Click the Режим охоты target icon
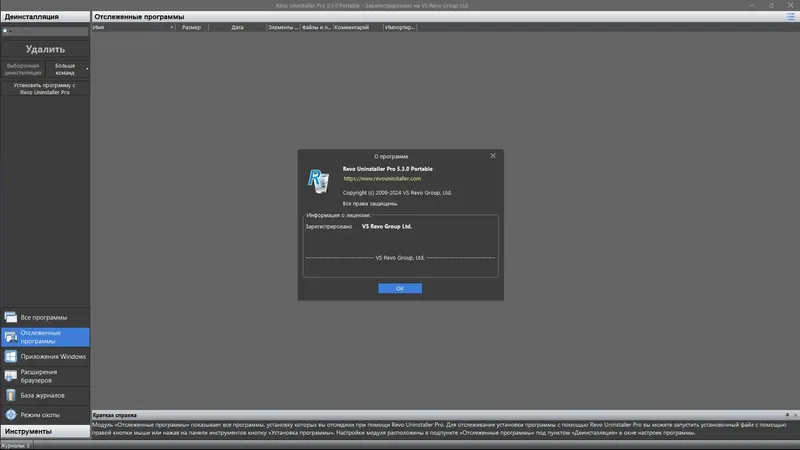The image size is (800, 450). (x=11, y=415)
